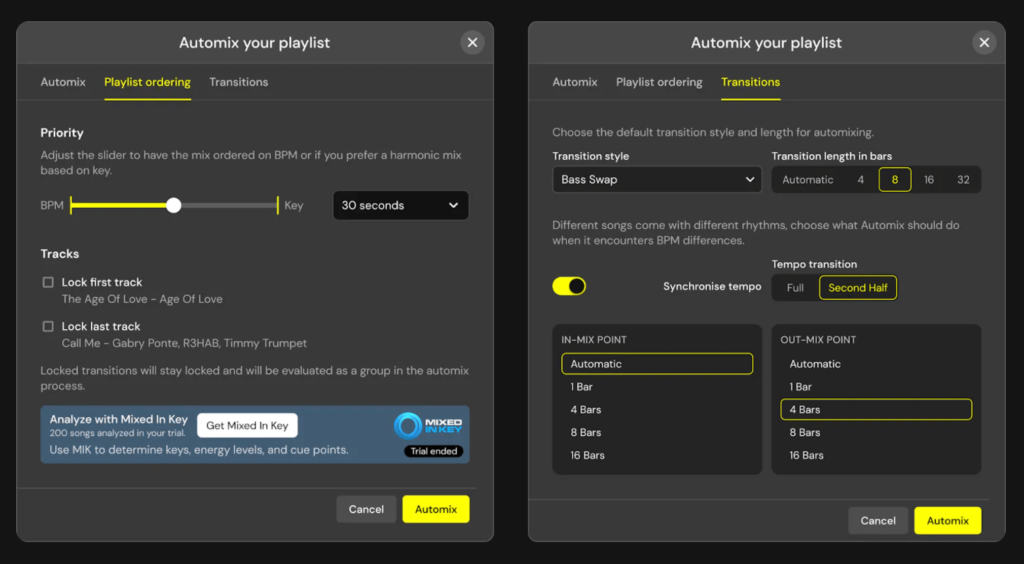Click Cancel in the Playlist ordering dialog
The height and width of the screenshot is (564, 1024).
[x=366, y=509]
